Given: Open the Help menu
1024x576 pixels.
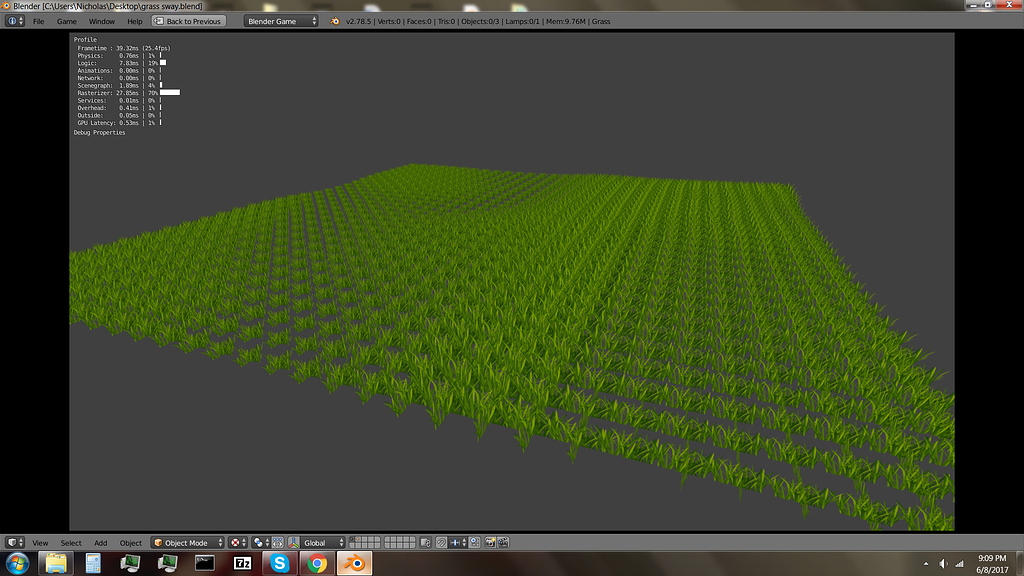Looking at the screenshot, I should tap(135, 22).
